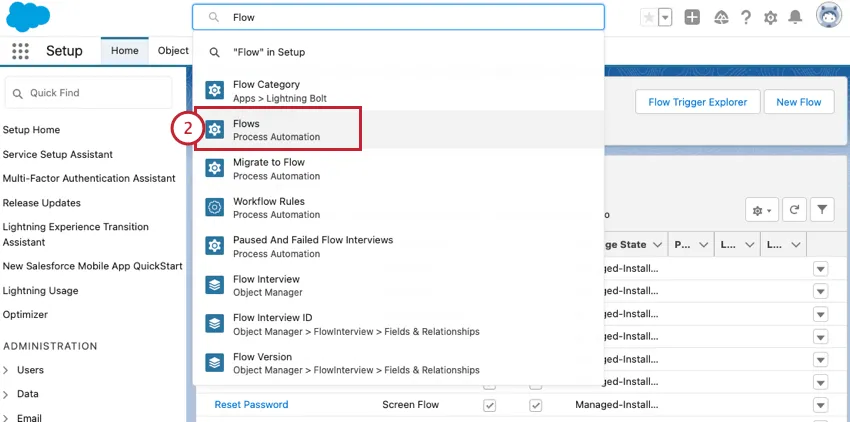The image size is (850, 422).
Task: Click the Salesforce cloud logo
Action: [x=31, y=18]
